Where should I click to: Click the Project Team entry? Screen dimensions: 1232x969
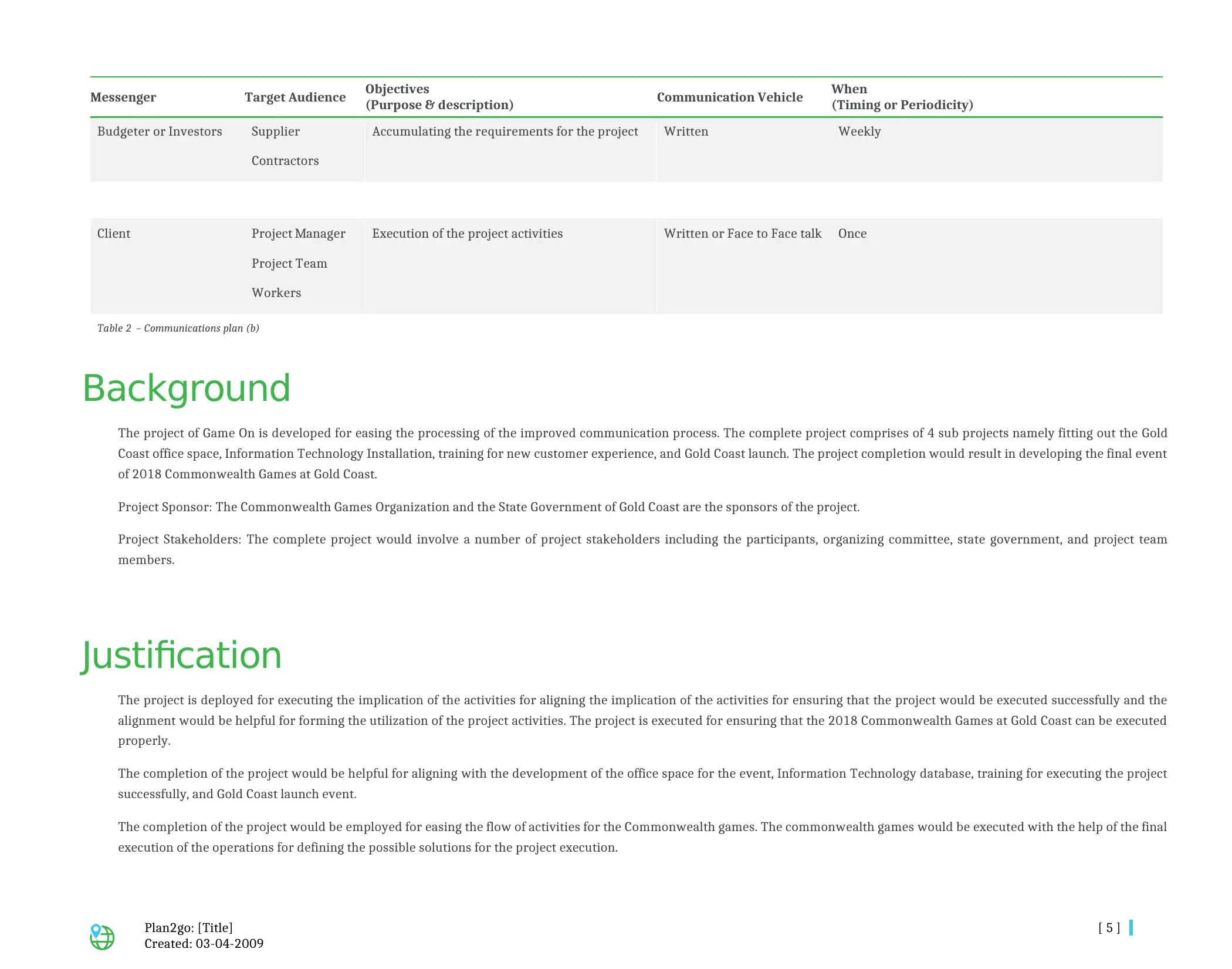click(289, 264)
